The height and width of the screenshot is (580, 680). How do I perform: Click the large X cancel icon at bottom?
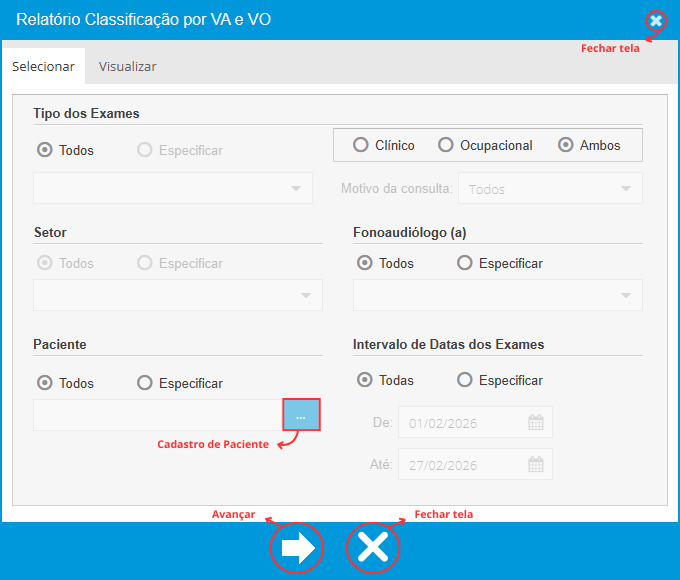point(373,548)
